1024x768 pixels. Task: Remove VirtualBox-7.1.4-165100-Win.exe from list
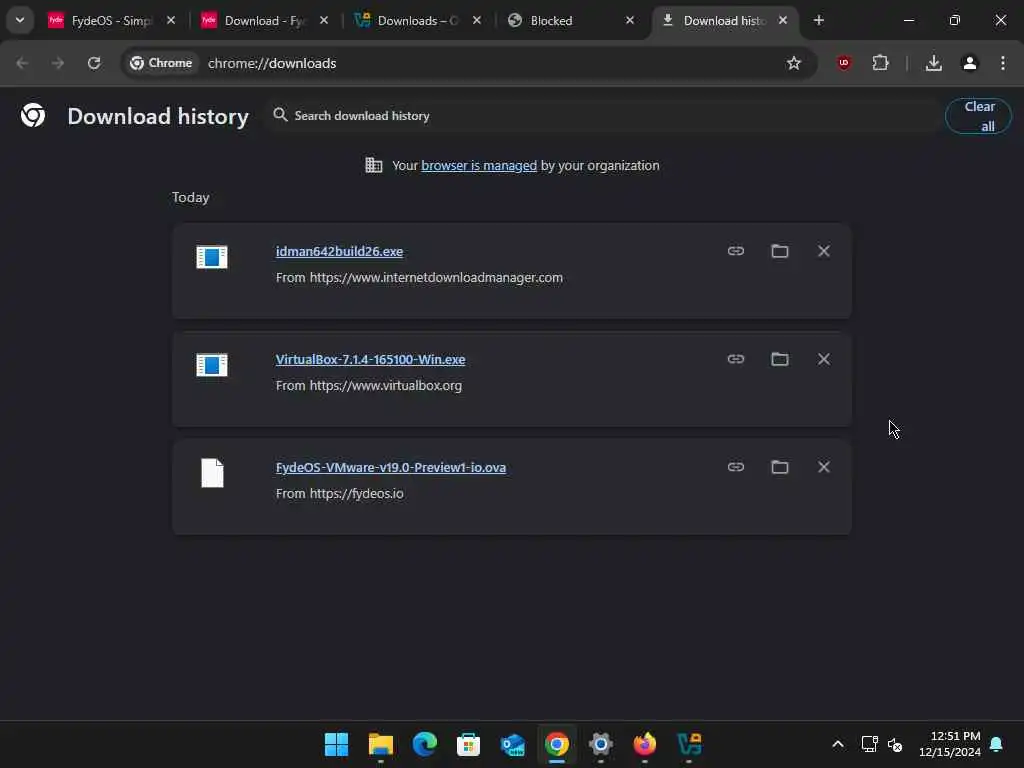[824, 359]
